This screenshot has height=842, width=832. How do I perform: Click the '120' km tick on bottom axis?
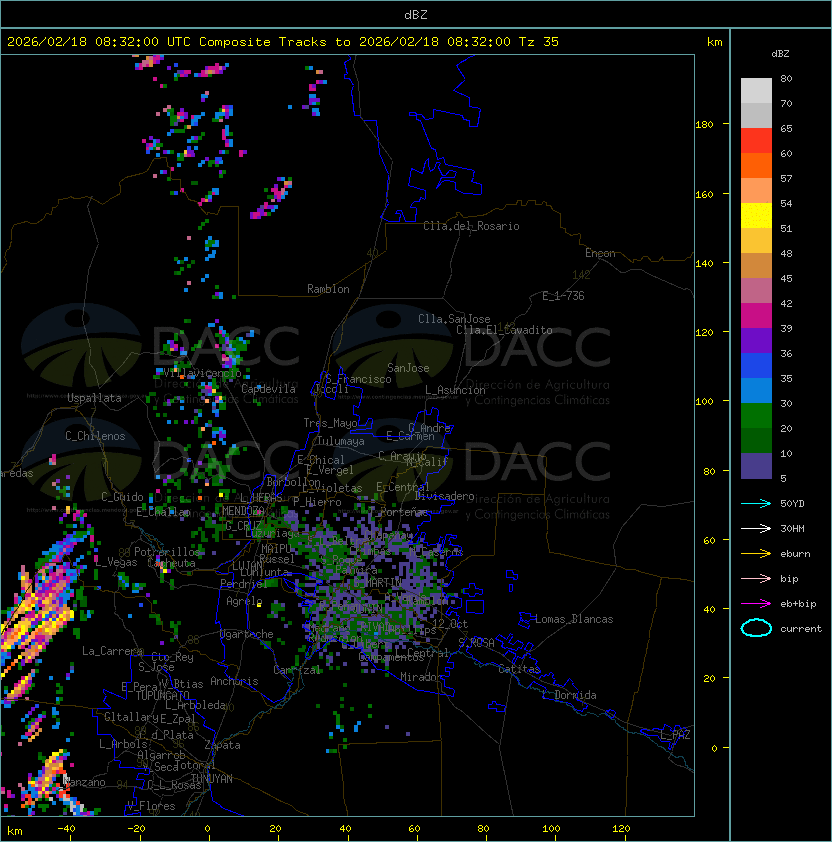tap(621, 829)
